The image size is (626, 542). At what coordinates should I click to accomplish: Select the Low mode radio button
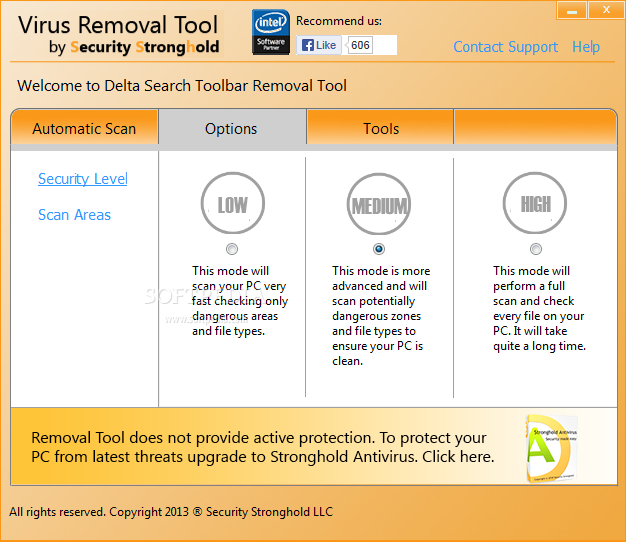pos(232,249)
